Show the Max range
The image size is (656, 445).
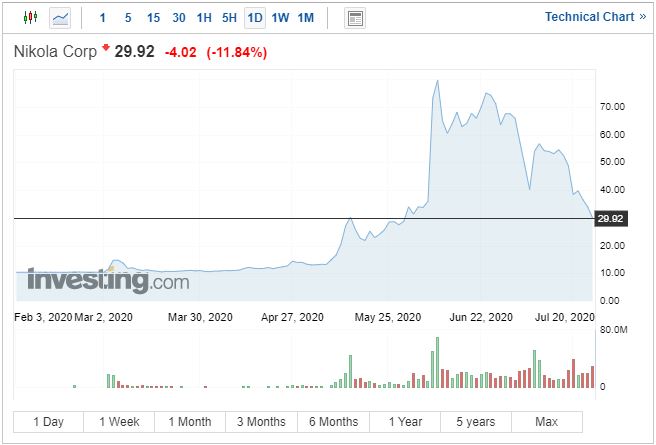click(x=547, y=422)
